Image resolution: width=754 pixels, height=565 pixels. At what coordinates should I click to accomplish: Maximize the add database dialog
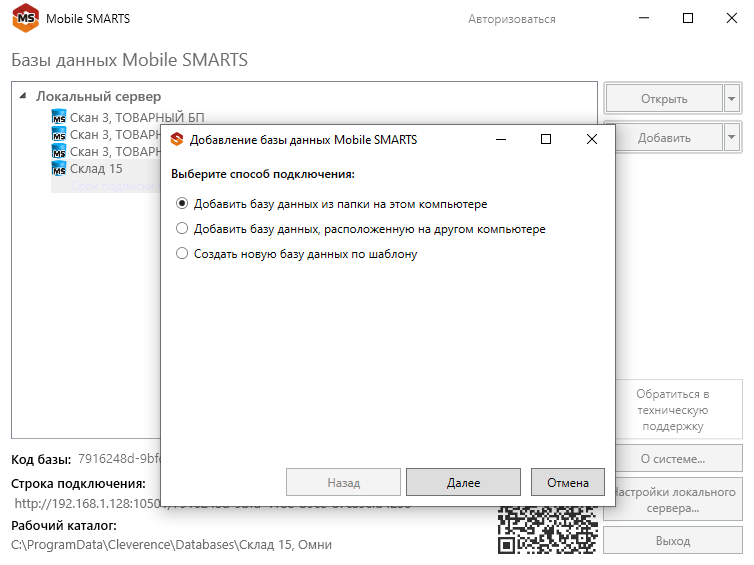[x=546, y=139]
